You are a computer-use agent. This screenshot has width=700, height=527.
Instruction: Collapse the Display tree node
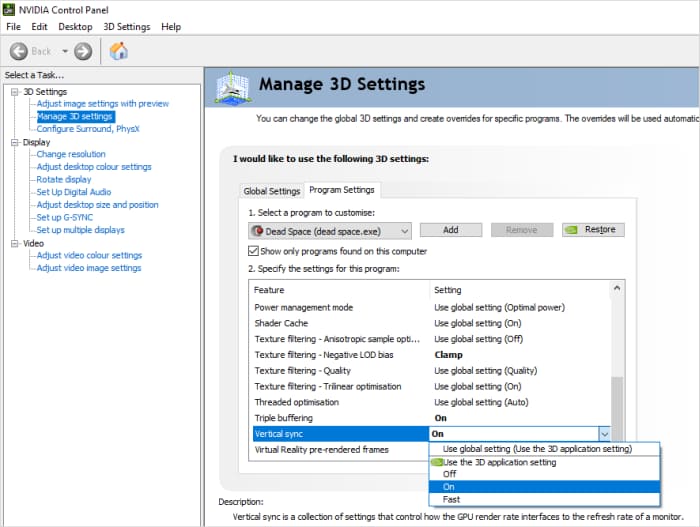(15, 142)
